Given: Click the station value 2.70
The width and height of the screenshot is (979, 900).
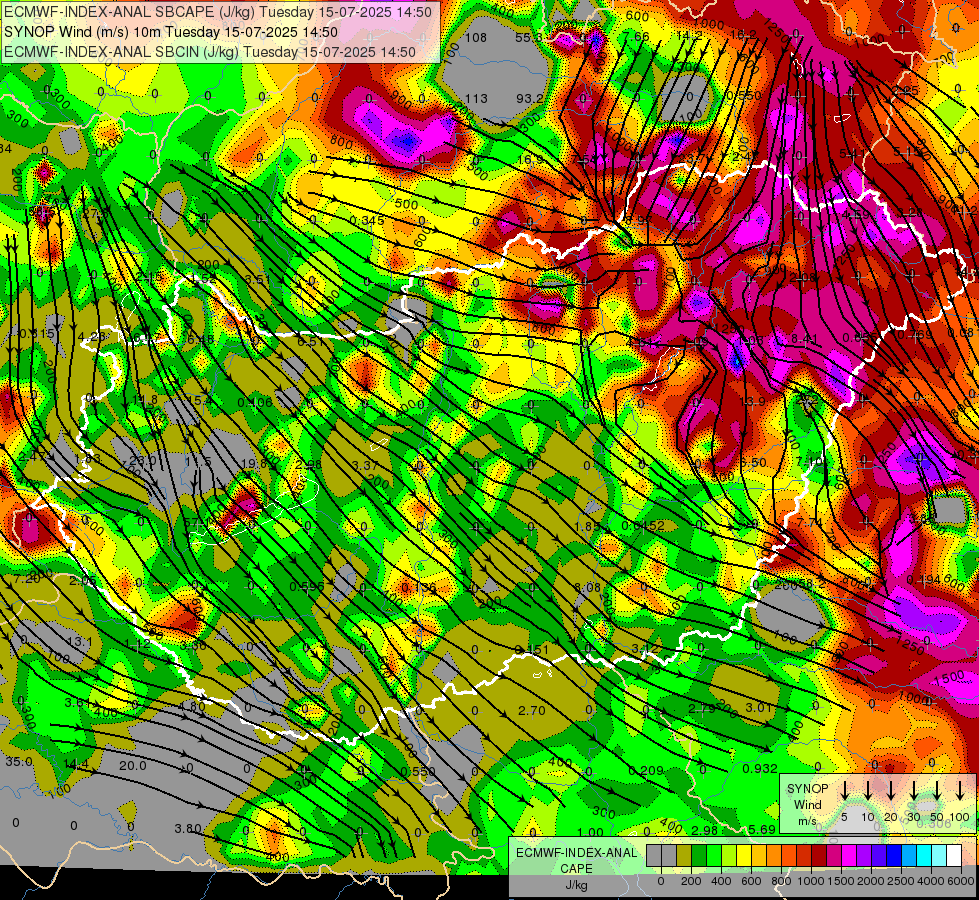Looking at the screenshot, I should coord(532,710).
